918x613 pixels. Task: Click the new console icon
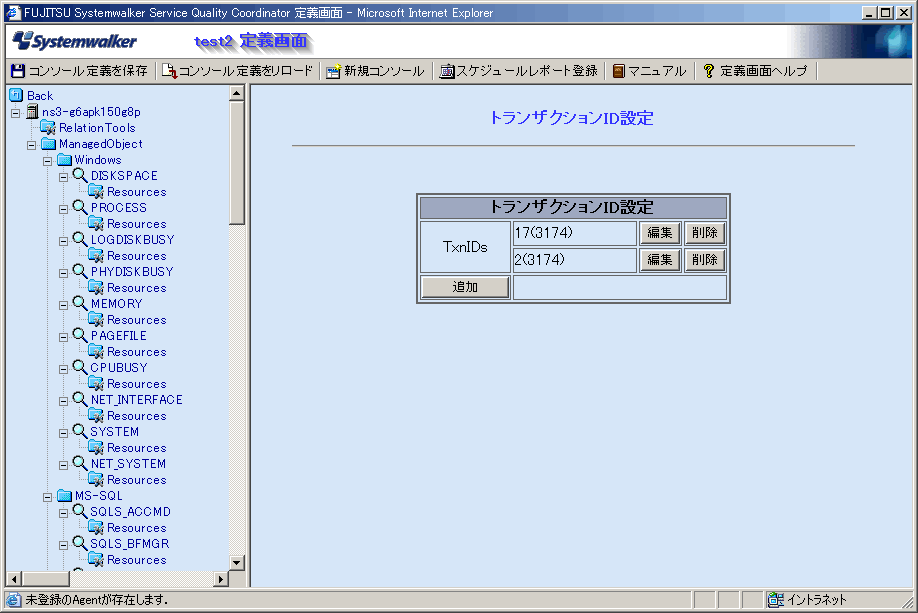(333, 71)
